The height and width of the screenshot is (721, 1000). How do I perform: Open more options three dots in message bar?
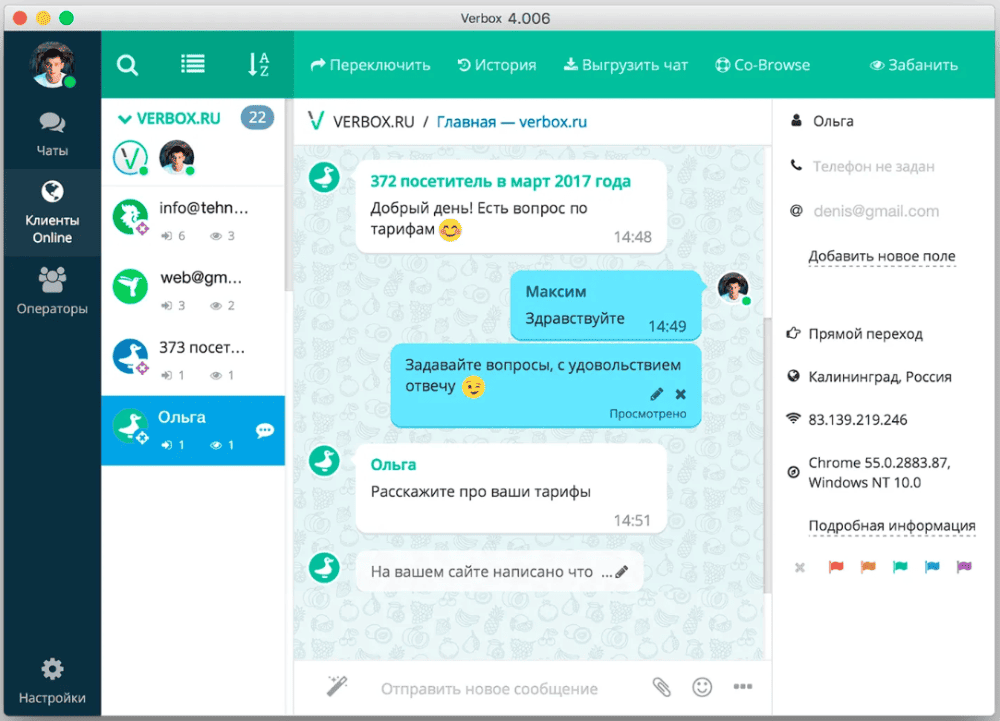coord(743,687)
